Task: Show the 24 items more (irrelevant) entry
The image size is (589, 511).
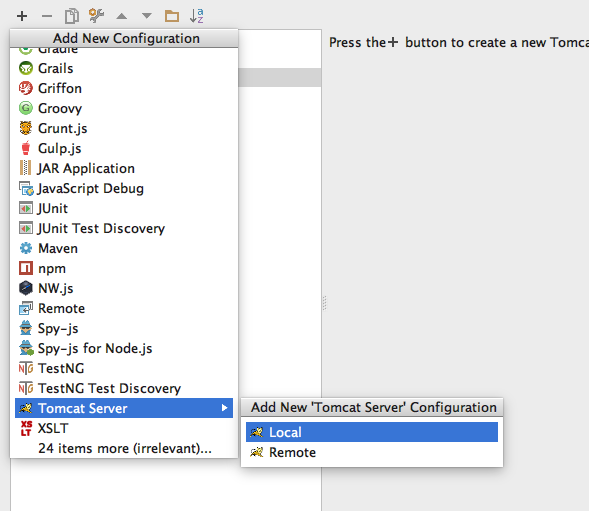Action: (125, 448)
